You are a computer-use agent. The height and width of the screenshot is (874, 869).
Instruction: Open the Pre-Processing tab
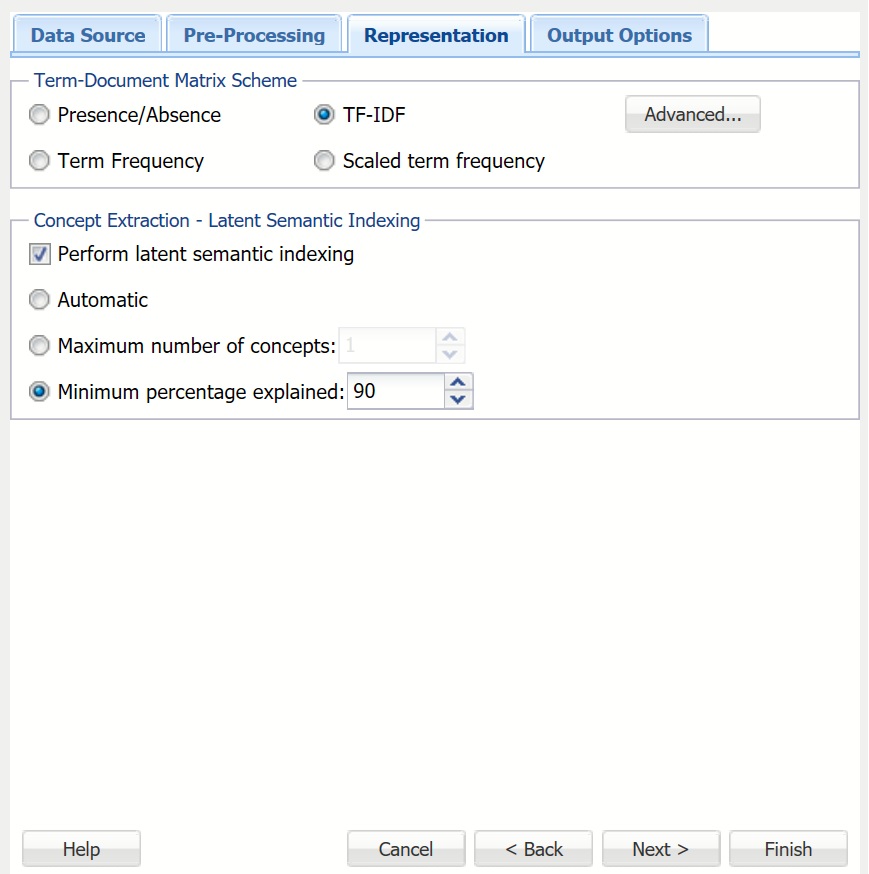tap(254, 35)
